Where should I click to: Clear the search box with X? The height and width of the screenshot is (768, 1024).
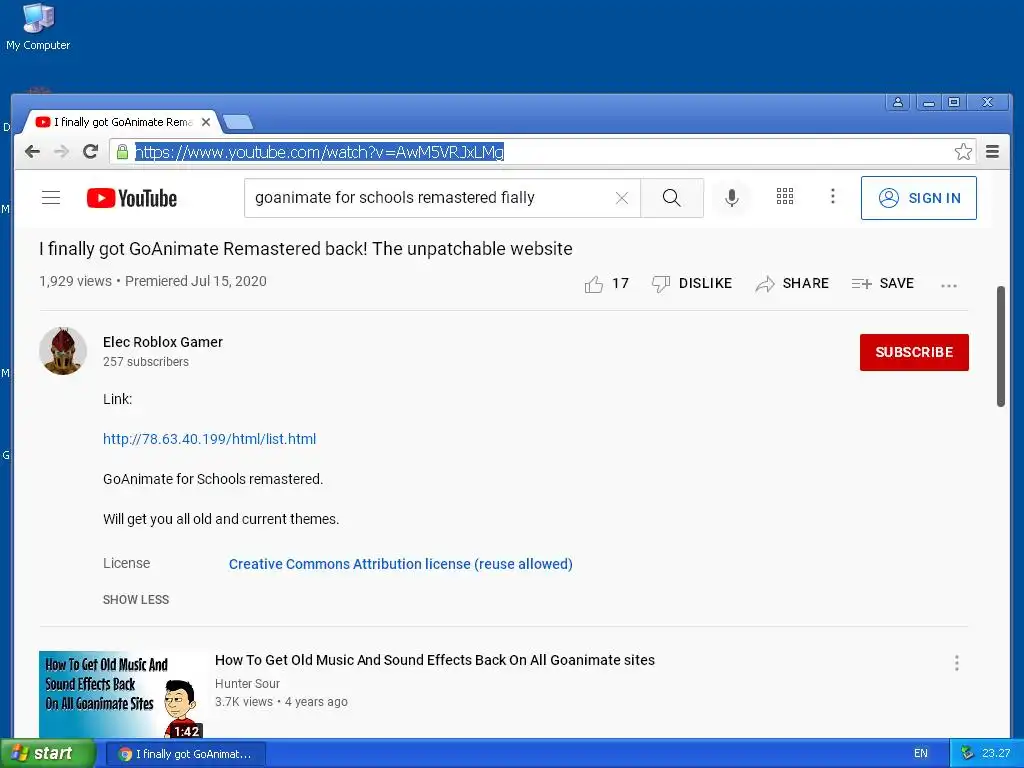(x=622, y=198)
